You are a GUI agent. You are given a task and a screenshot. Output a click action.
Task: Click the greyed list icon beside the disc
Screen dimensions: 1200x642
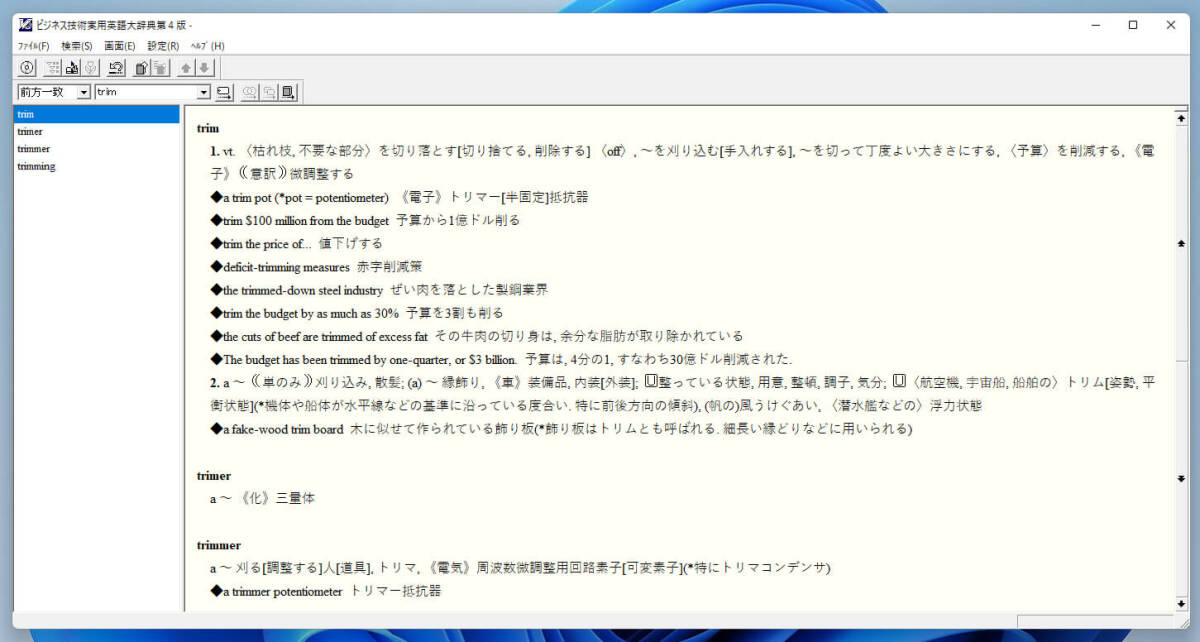coord(53,68)
